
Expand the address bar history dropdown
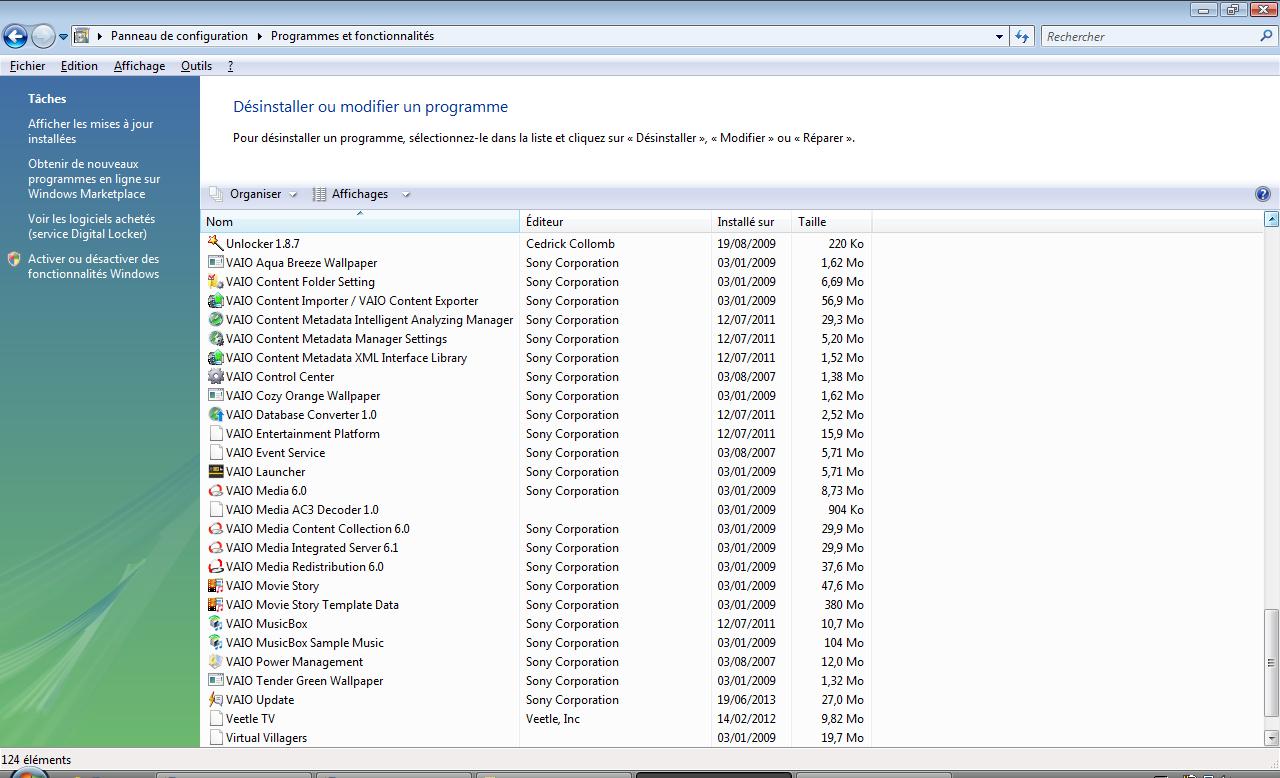point(997,36)
